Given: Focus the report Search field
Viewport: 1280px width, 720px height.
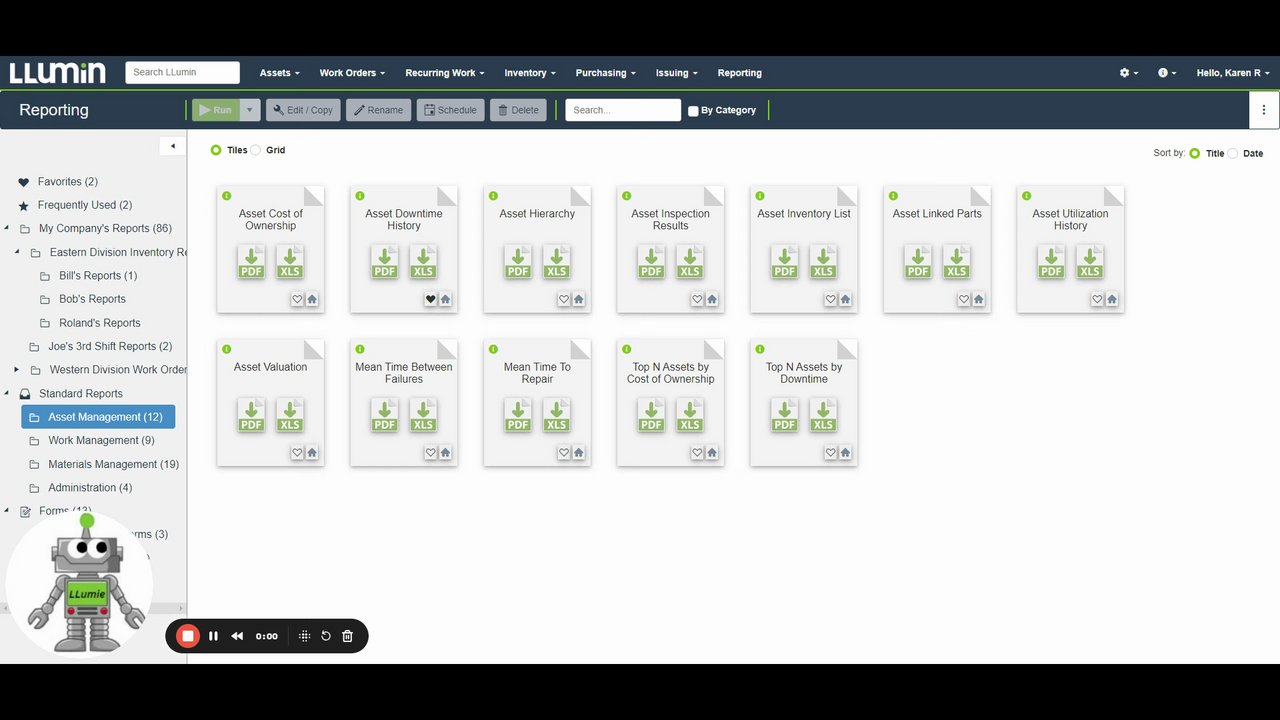Looking at the screenshot, I should [x=623, y=110].
